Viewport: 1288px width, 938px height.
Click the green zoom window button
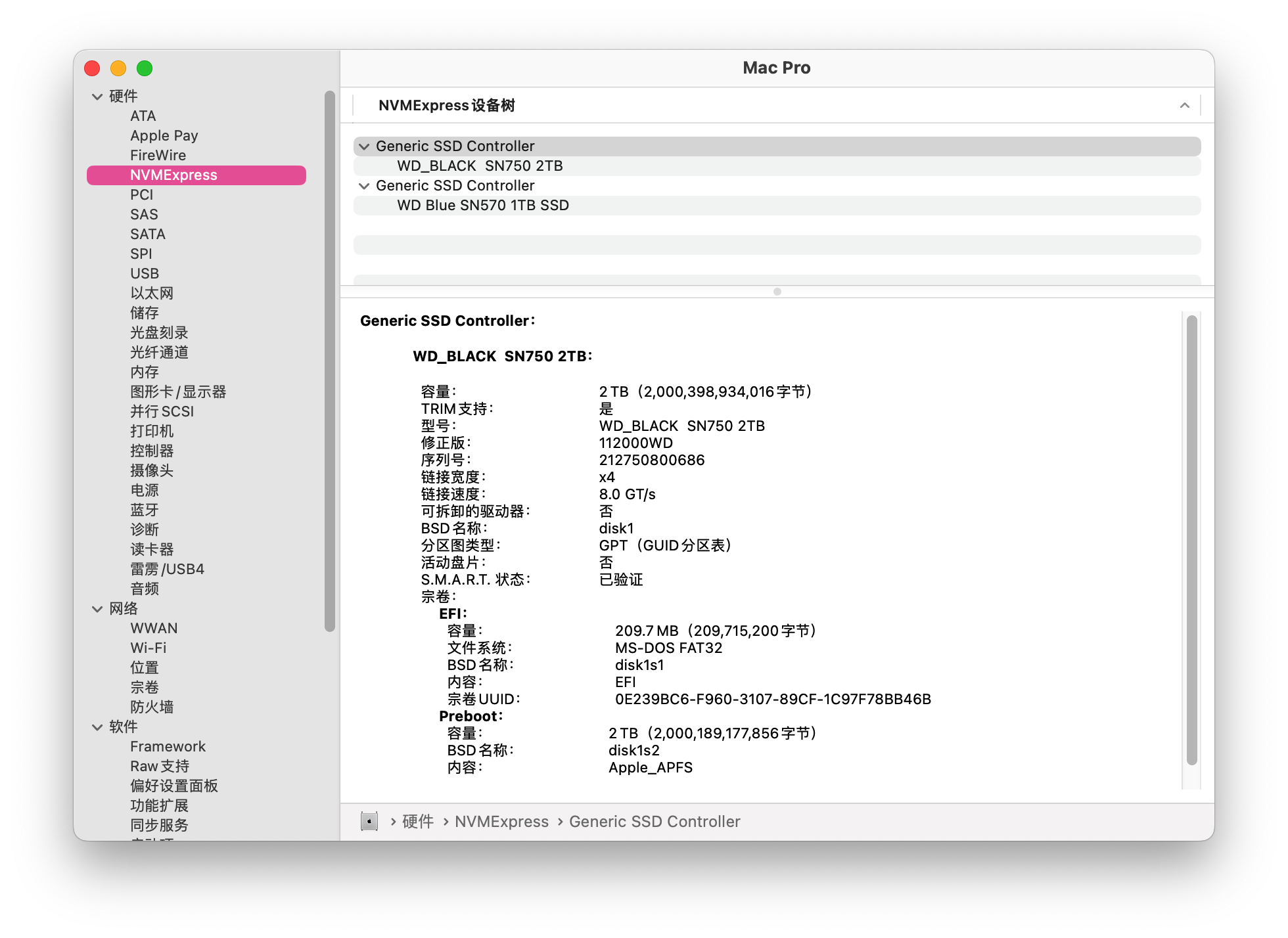coord(145,68)
